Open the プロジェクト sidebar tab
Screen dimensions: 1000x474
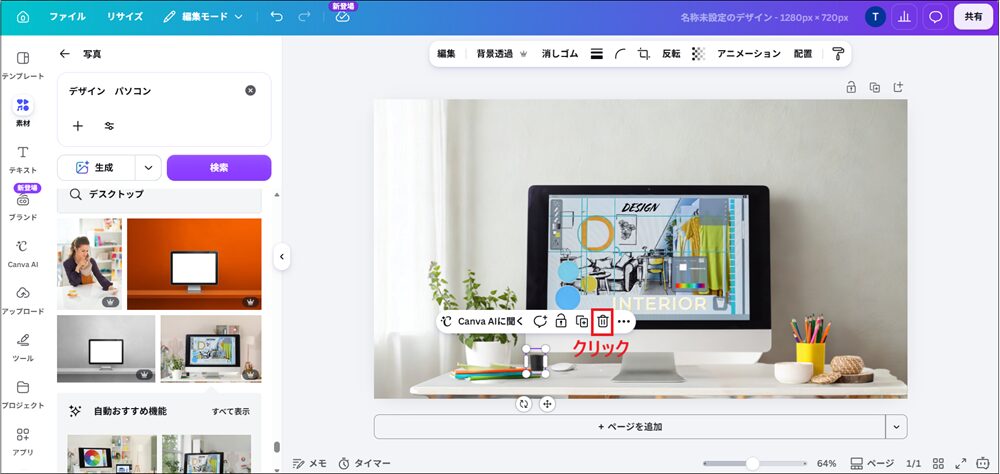point(23,394)
